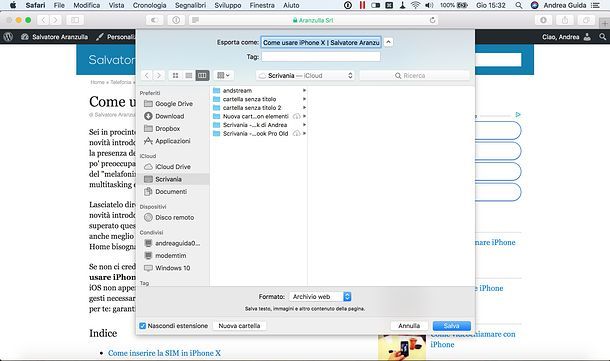The image size is (610, 361).
Task: Go forward in save dialog navigation
Action: click(158, 75)
